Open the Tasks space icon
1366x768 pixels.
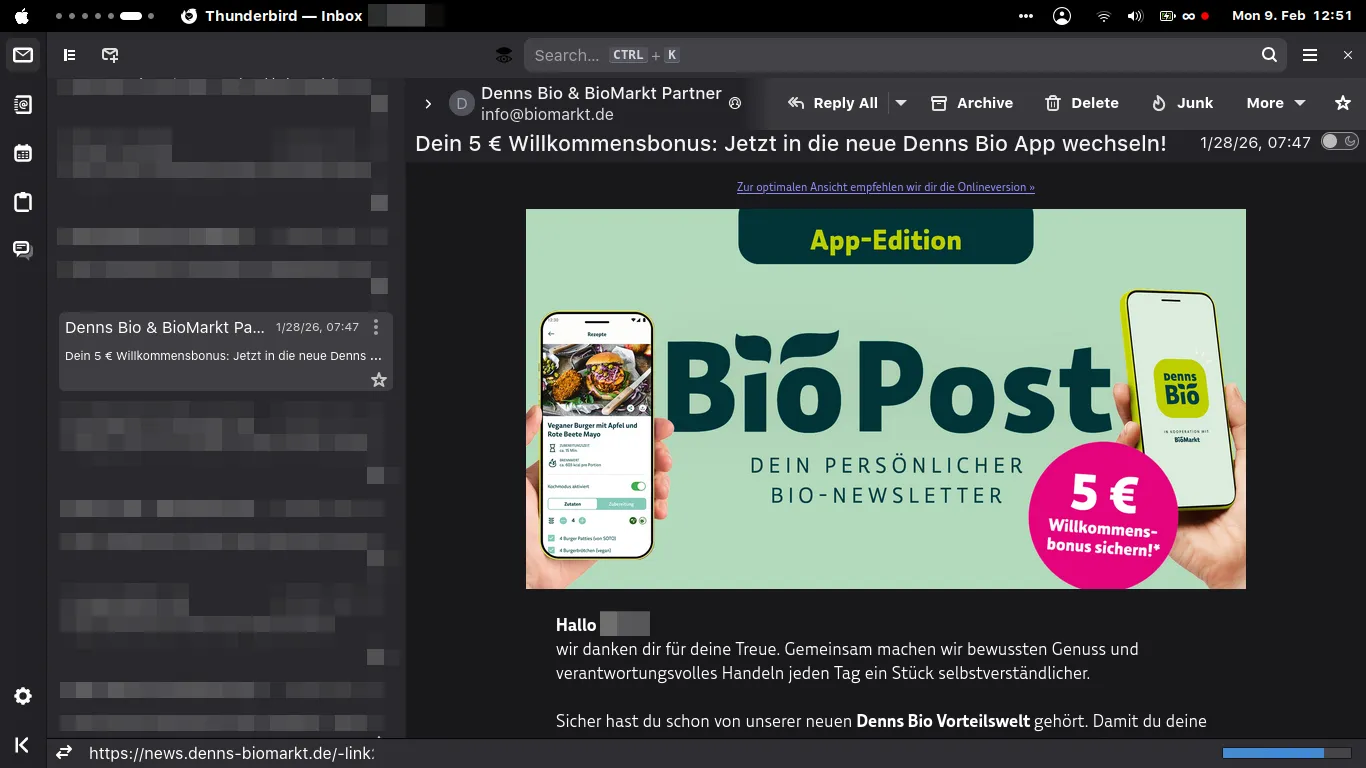point(23,202)
